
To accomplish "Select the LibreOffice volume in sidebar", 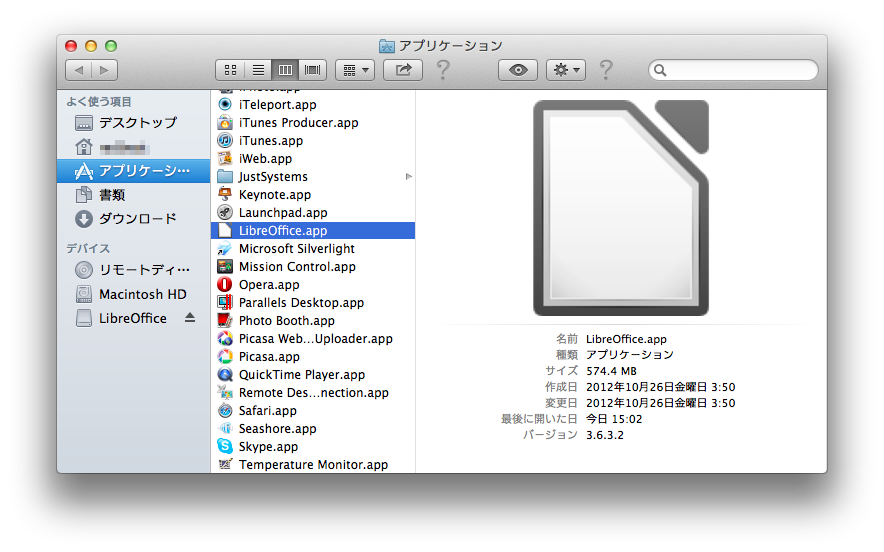I will pyautogui.click(x=134, y=318).
